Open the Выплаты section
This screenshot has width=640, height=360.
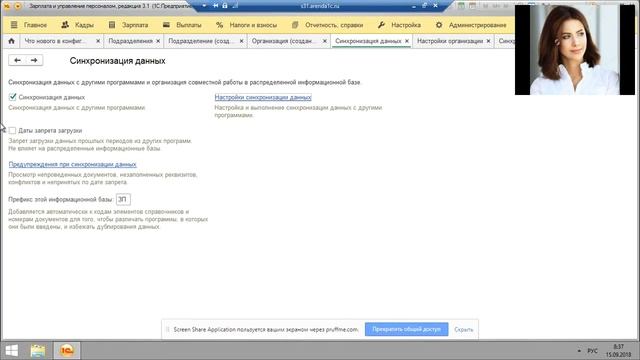[182, 25]
